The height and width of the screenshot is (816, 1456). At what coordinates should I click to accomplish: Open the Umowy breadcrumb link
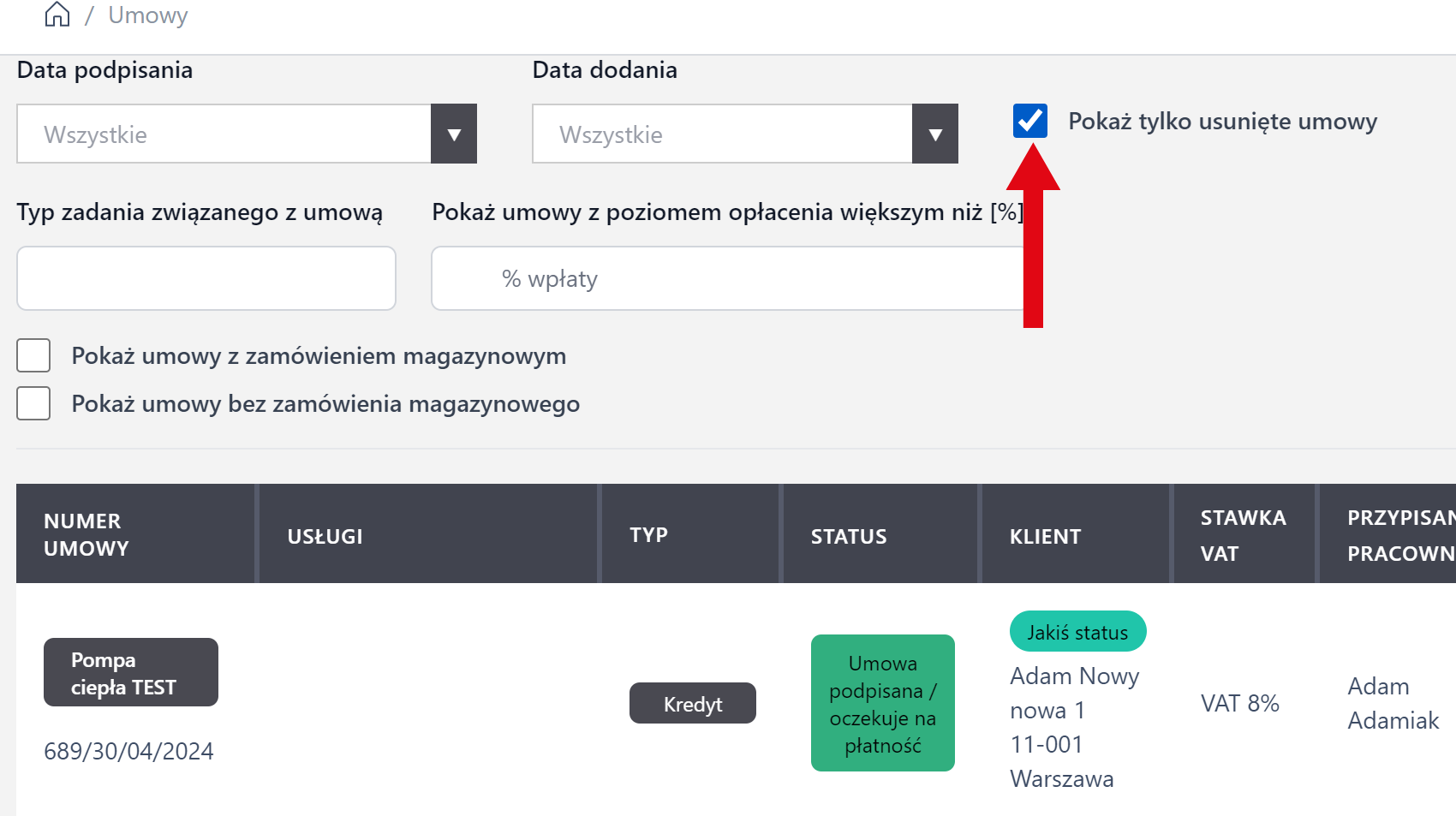(147, 15)
